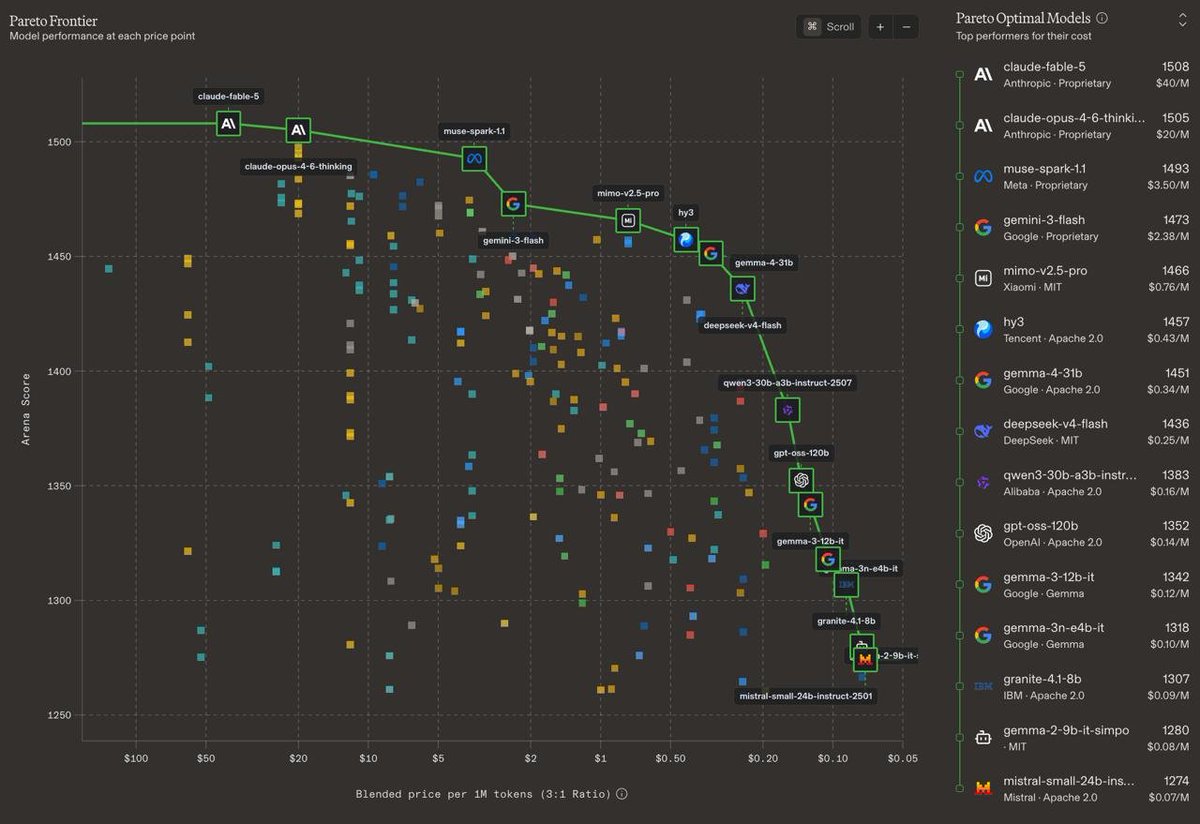Click the Mistral logo in the sidebar list
Image resolution: width=1200 pixels, height=824 pixels.
pos(983,788)
